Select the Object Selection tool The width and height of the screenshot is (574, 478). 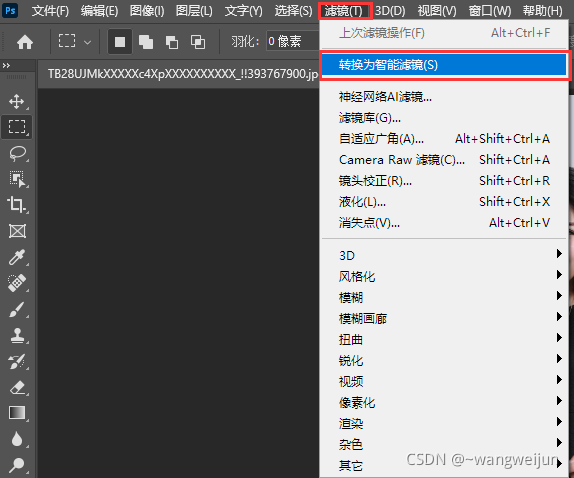click(x=17, y=179)
